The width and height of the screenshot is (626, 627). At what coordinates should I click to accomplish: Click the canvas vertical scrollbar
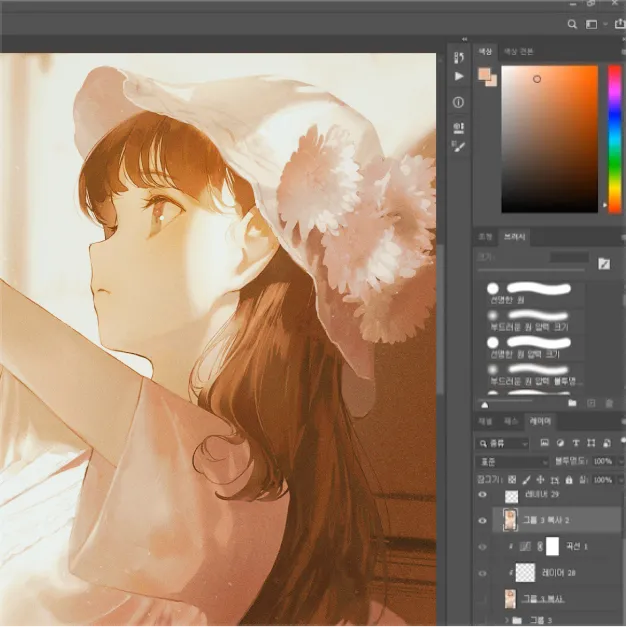pyautogui.click(x=440, y=320)
